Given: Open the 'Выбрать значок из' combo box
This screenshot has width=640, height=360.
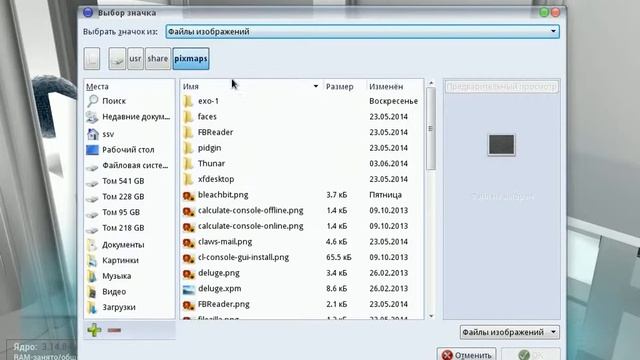Looking at the screenshot, I should tap(362, 31).
